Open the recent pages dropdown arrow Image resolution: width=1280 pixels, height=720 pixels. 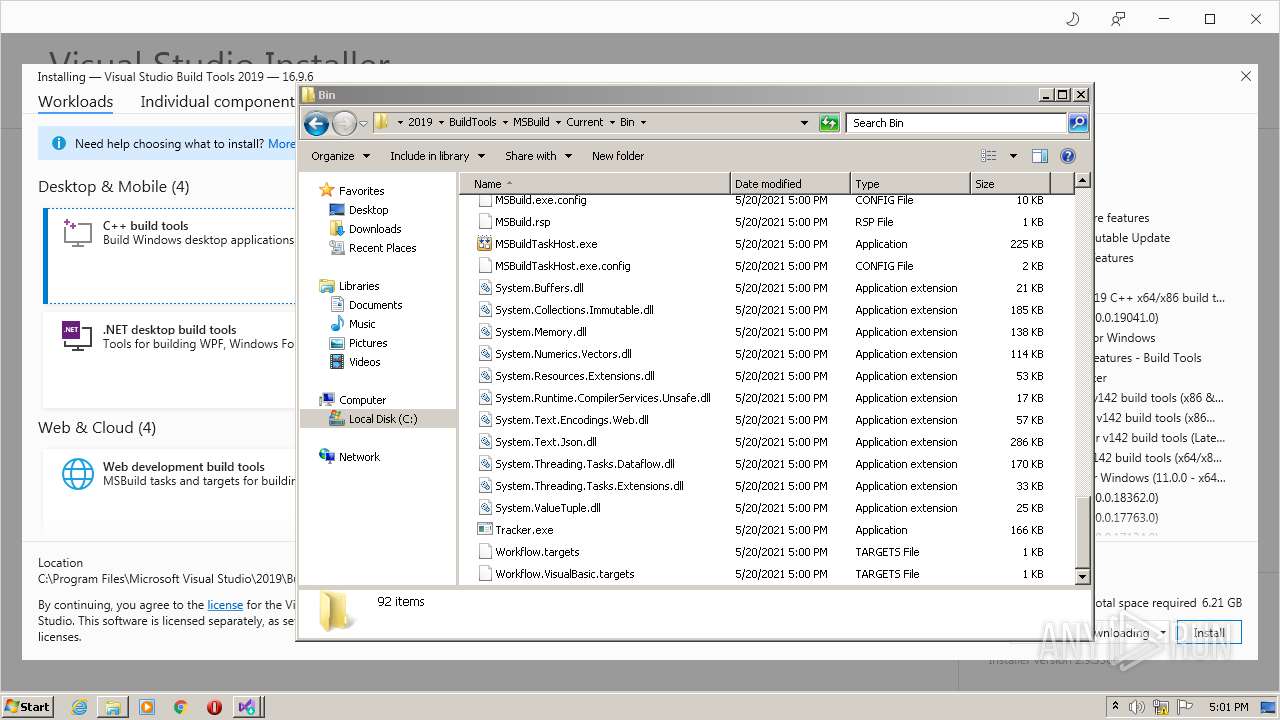click(363, 123)
